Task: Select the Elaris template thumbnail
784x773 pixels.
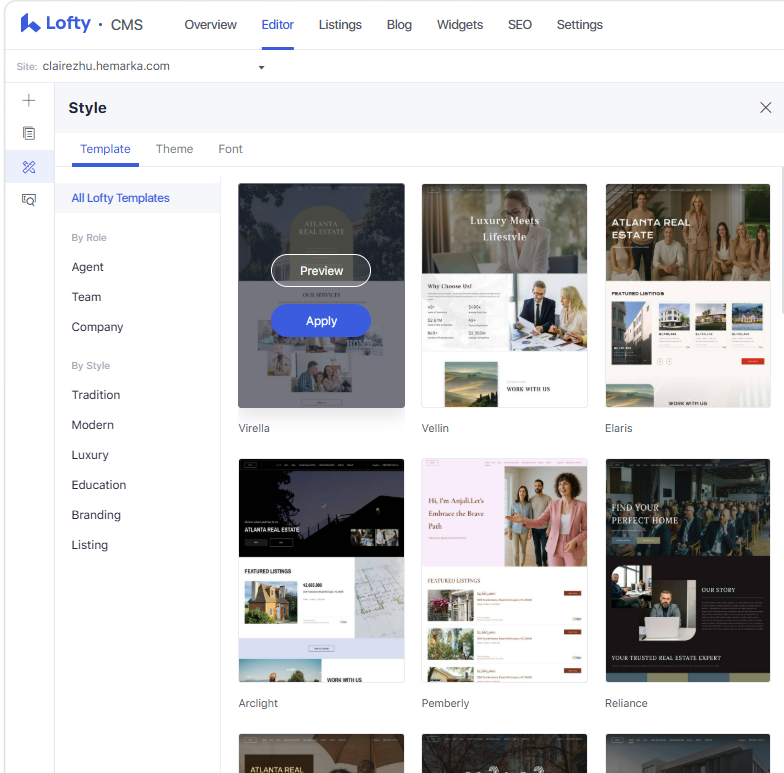Action: point(688,296)
